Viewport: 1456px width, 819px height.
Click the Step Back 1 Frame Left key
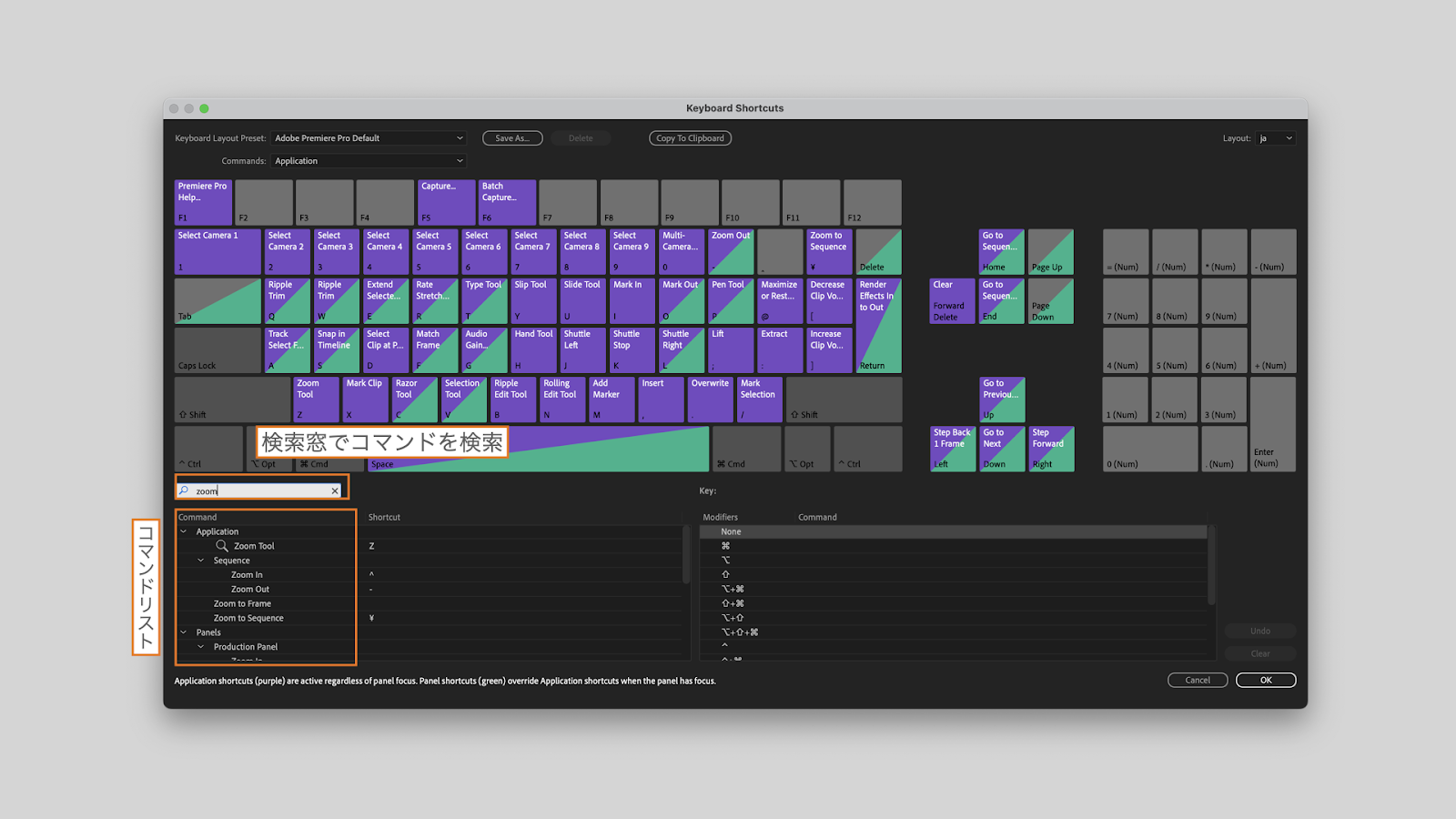click(952, 449)
